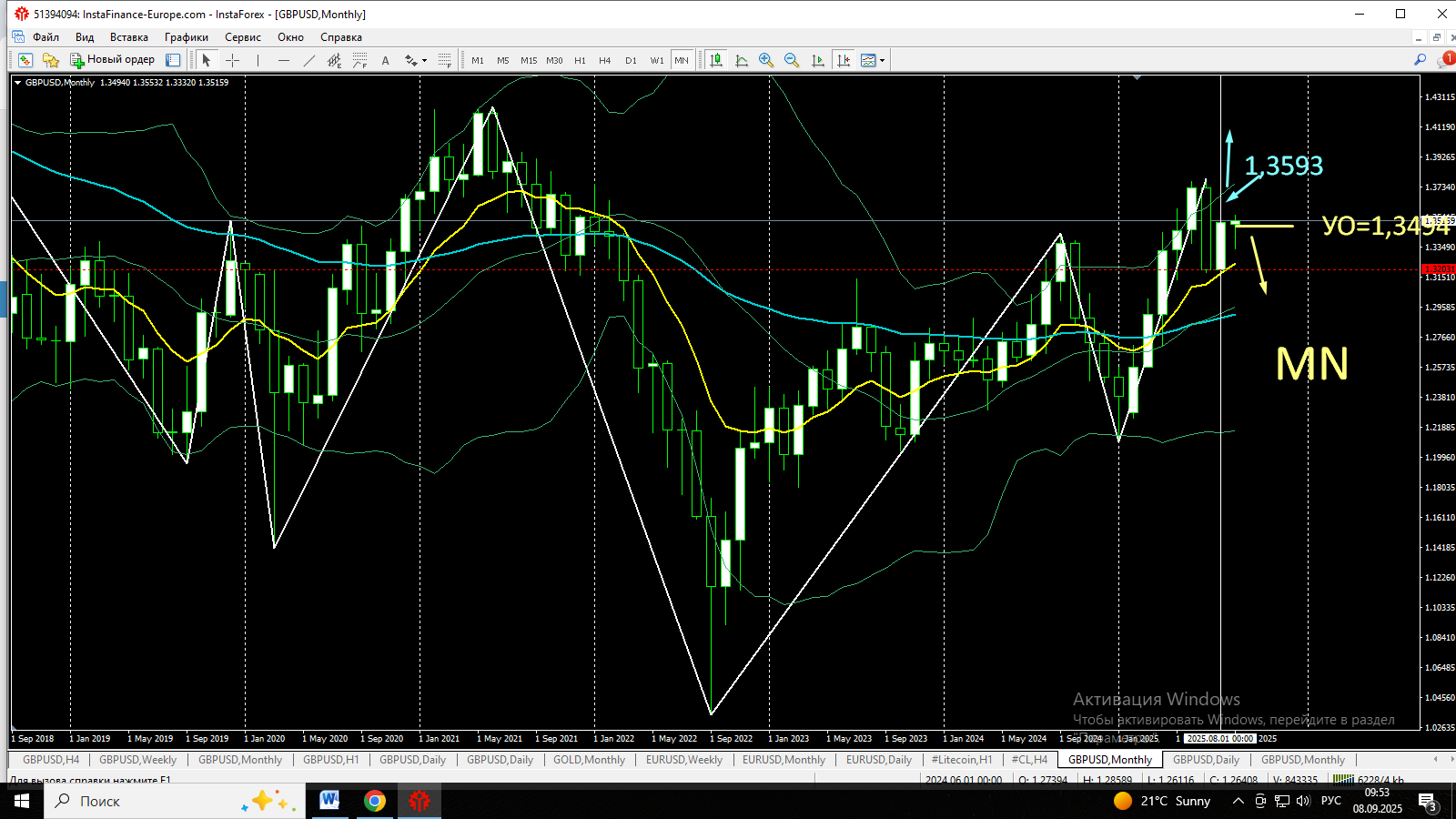Screen dimensions: 1456x819
Task: Select the horizontal line drawing tool
Action: click(x=284, y=60)
